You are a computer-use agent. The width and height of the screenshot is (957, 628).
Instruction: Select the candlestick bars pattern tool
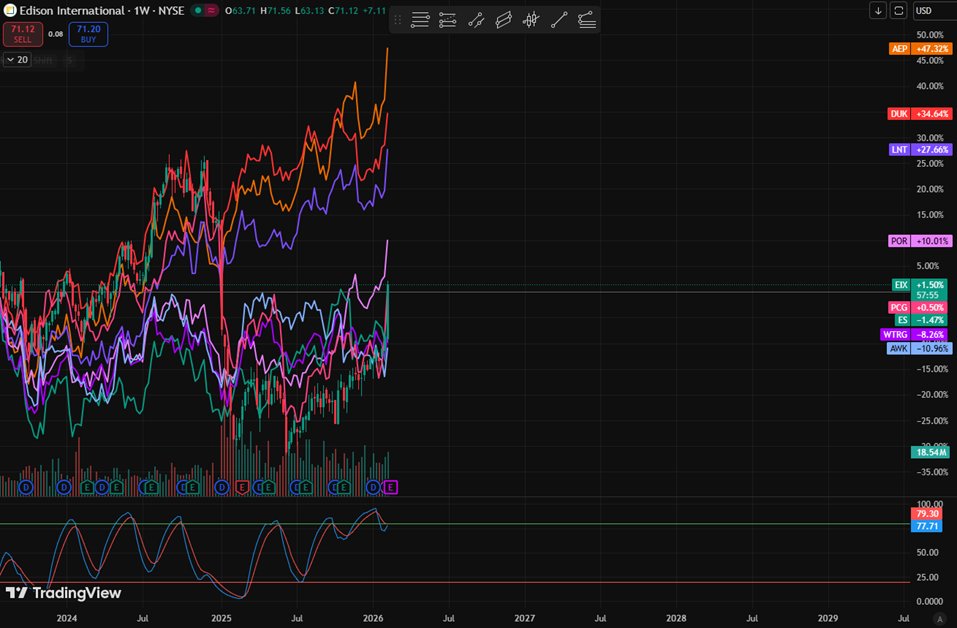pos(531,20)
